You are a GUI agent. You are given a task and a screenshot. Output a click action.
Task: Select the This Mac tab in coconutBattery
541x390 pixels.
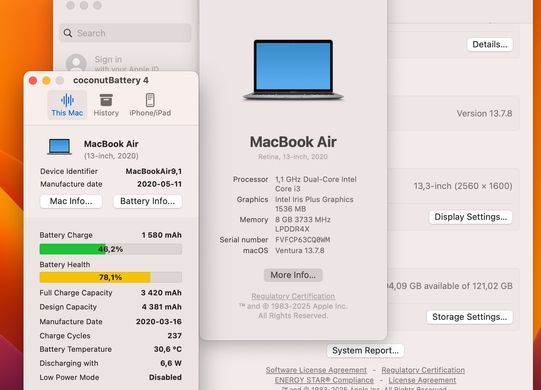click(x=67, y=105)
